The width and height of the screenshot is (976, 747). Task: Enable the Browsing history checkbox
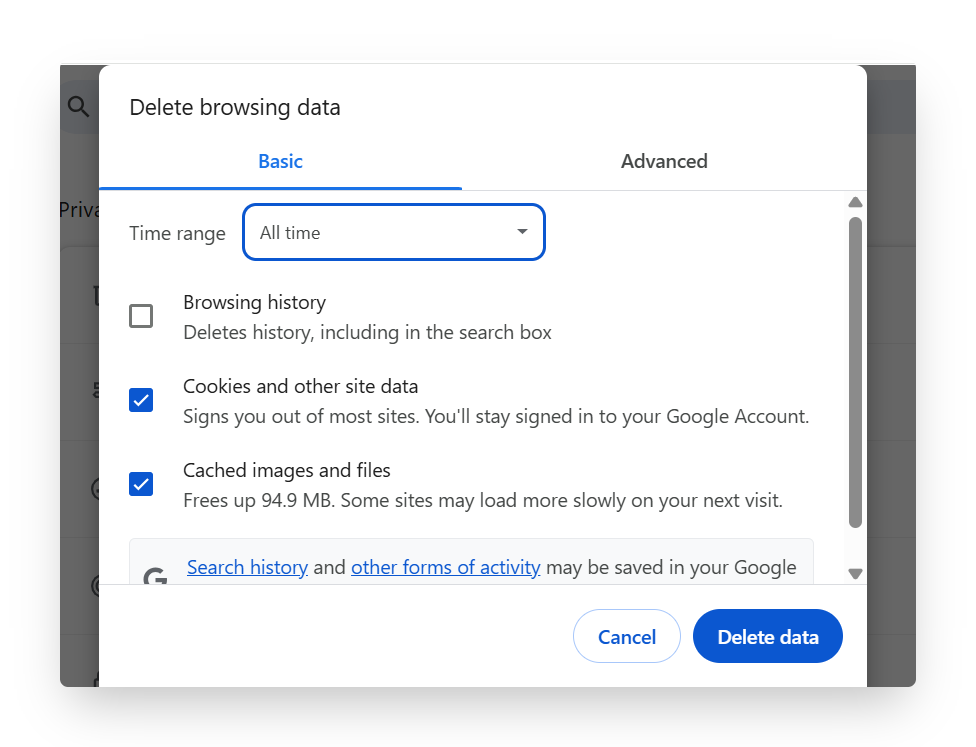pos(141,317)
